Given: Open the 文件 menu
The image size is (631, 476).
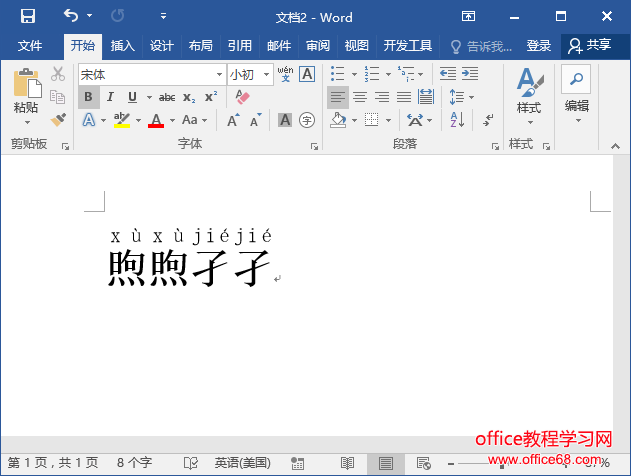Looking at the screenshot, I should point(30,45).
